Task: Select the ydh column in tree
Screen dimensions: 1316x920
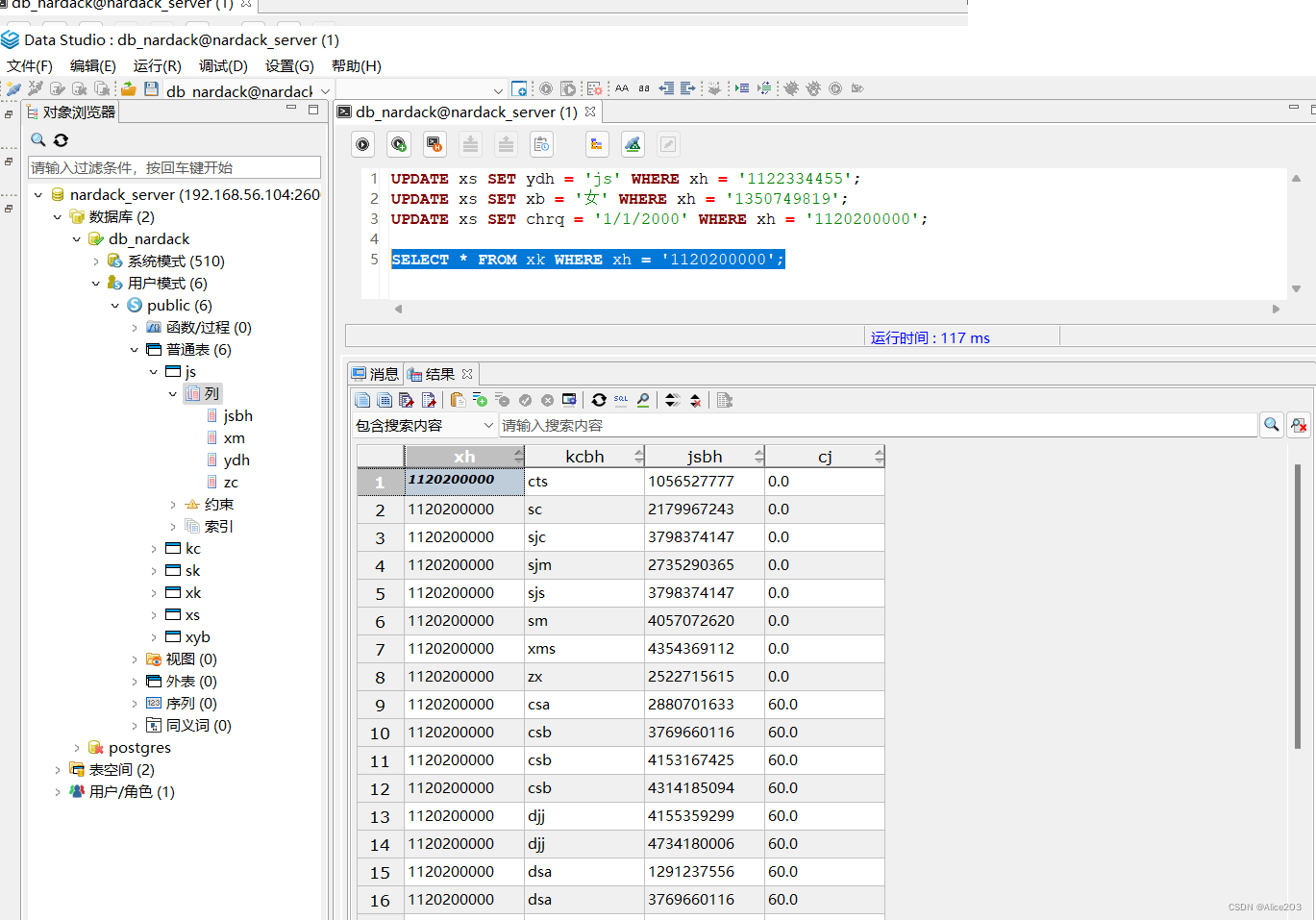Action: (236, 460)
